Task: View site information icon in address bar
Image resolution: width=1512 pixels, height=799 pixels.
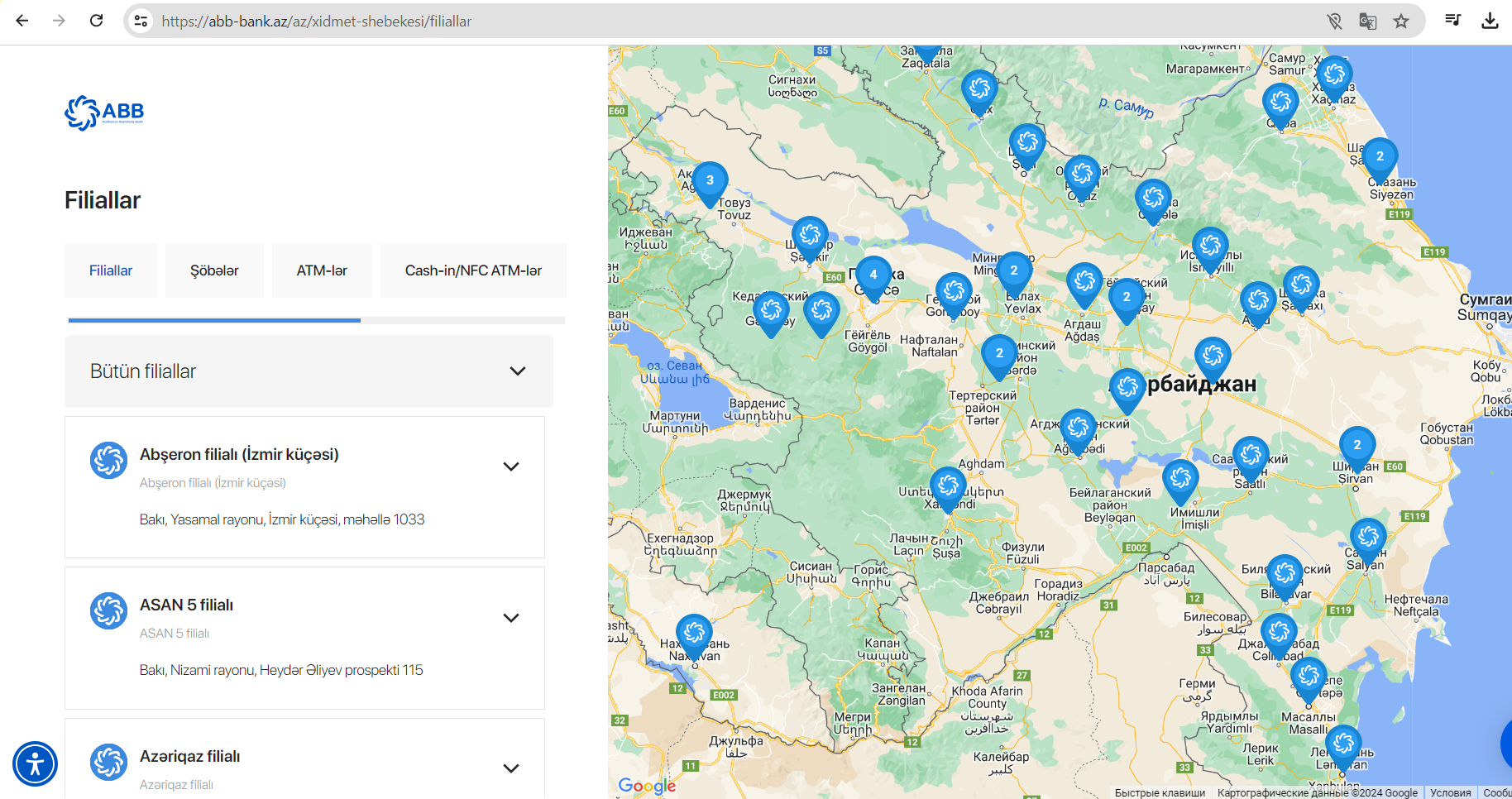Action: [x=141, y=21]
